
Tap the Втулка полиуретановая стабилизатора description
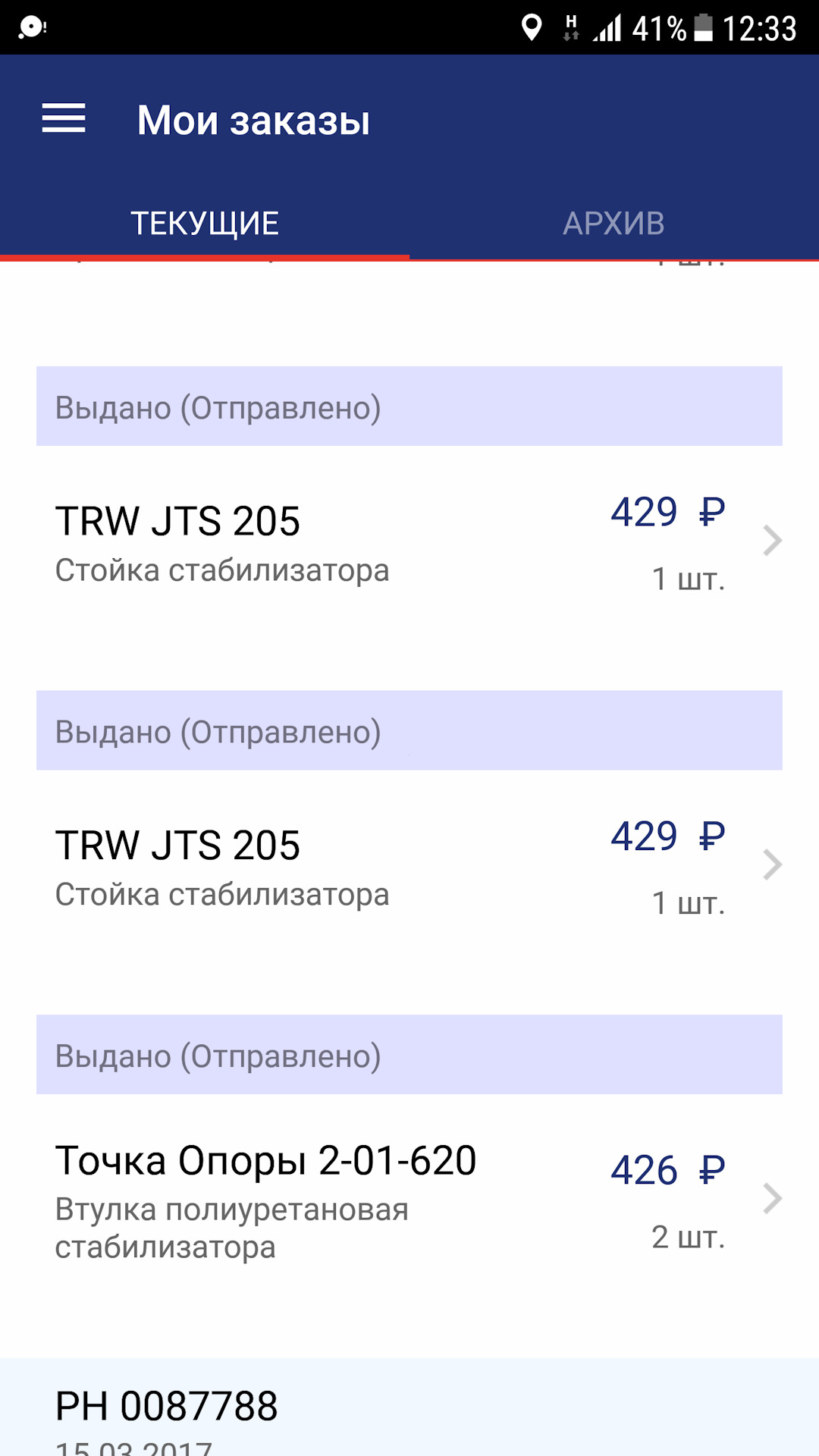click(x=231, y=1228)
